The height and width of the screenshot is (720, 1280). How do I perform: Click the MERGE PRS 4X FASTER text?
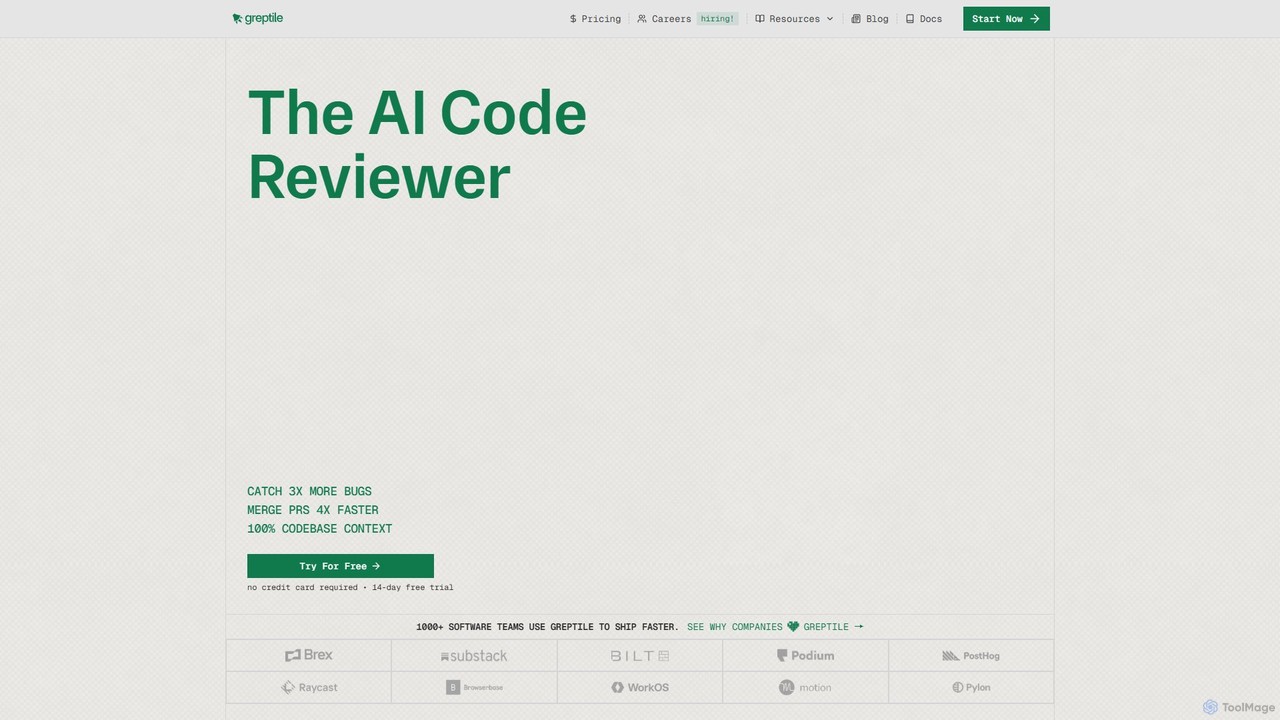coord(313,510)
